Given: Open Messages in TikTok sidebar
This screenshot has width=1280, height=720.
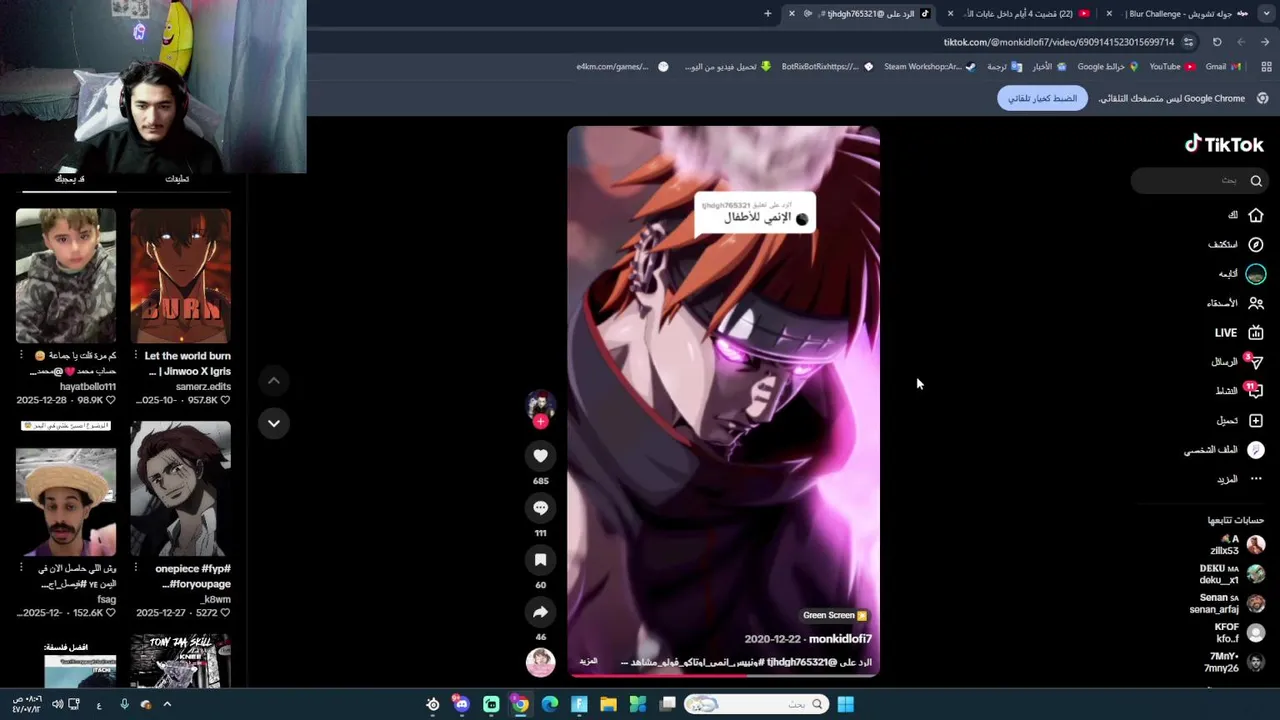Looking at the screenshot, I should pos(1237,361).
